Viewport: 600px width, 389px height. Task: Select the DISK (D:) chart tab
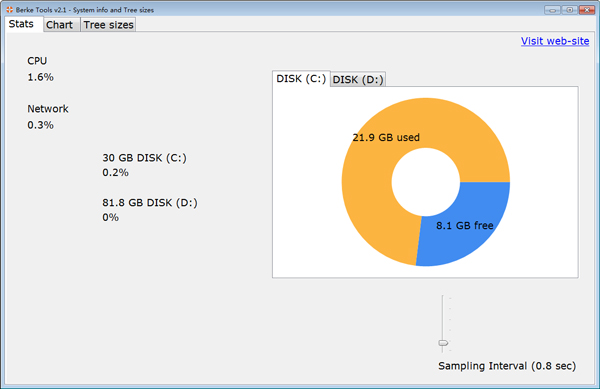[x=358, y=80]
